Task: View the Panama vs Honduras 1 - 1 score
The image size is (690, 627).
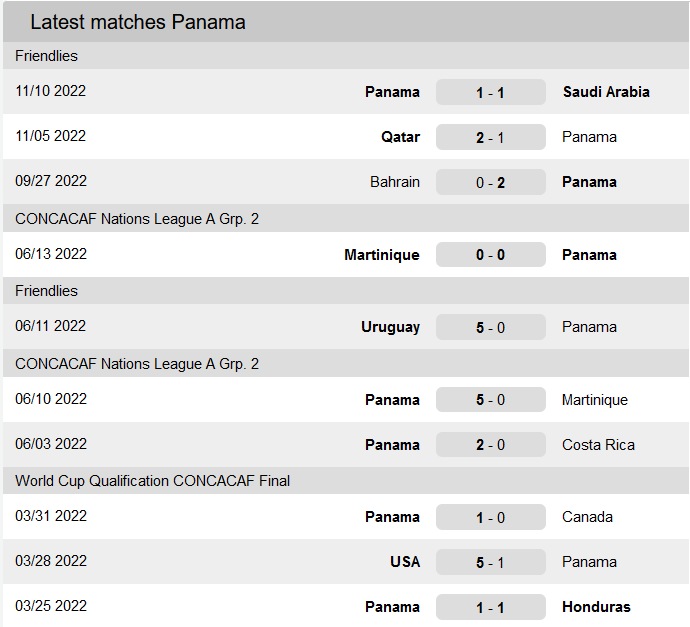Action: click(490, 607)
